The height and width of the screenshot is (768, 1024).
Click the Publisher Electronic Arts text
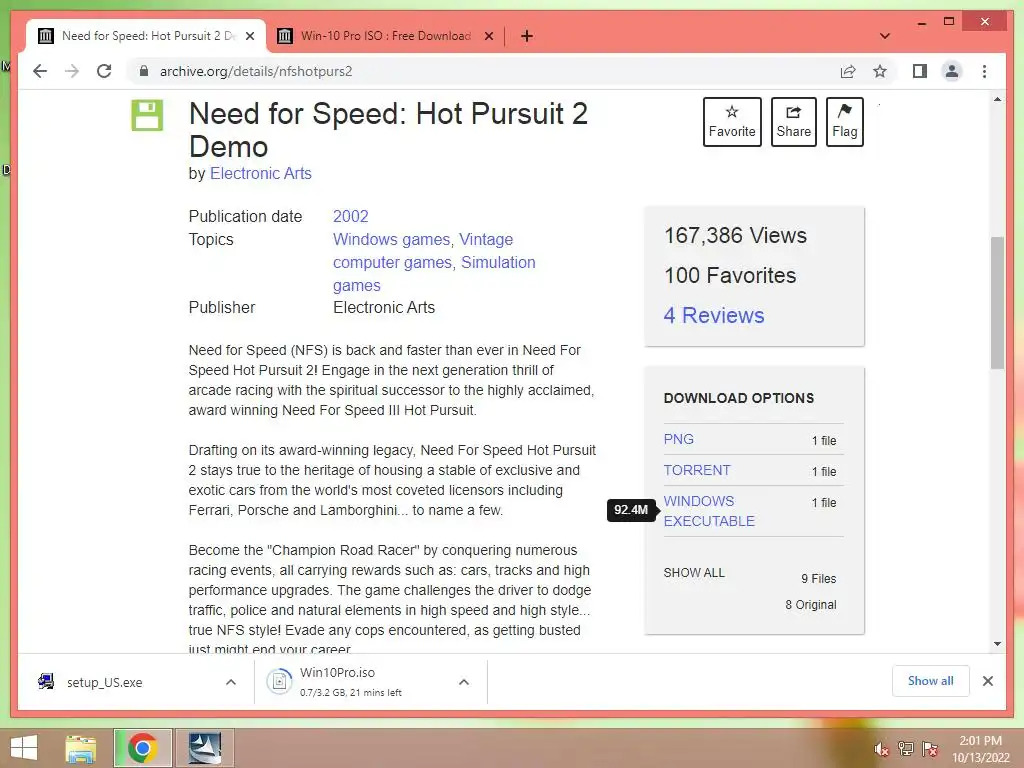point(384,308)
